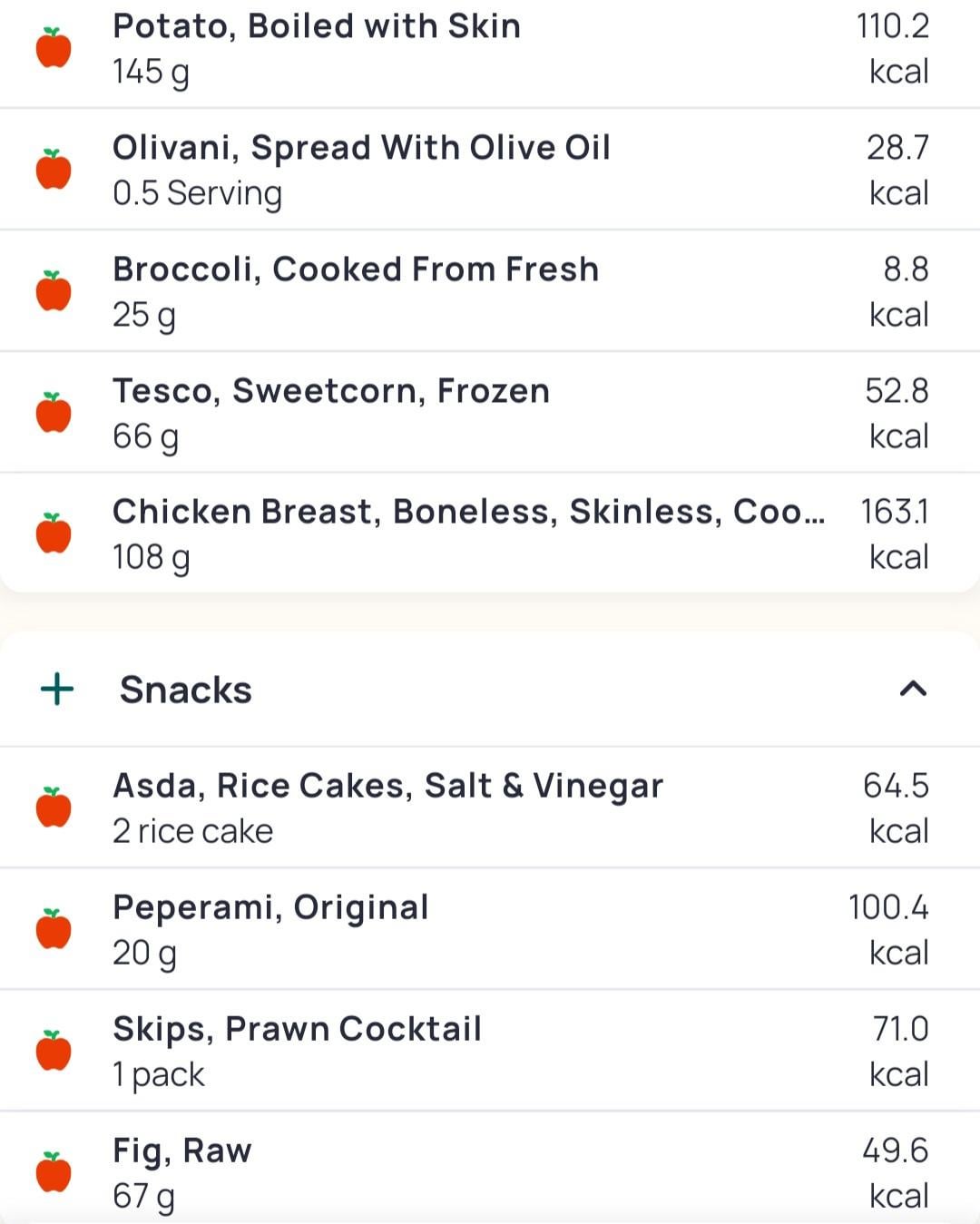This screenshot has height=1224, width=980.
Task: Tap the apple icon next to Fig, Raw
Action: [x=54, y=1172]
